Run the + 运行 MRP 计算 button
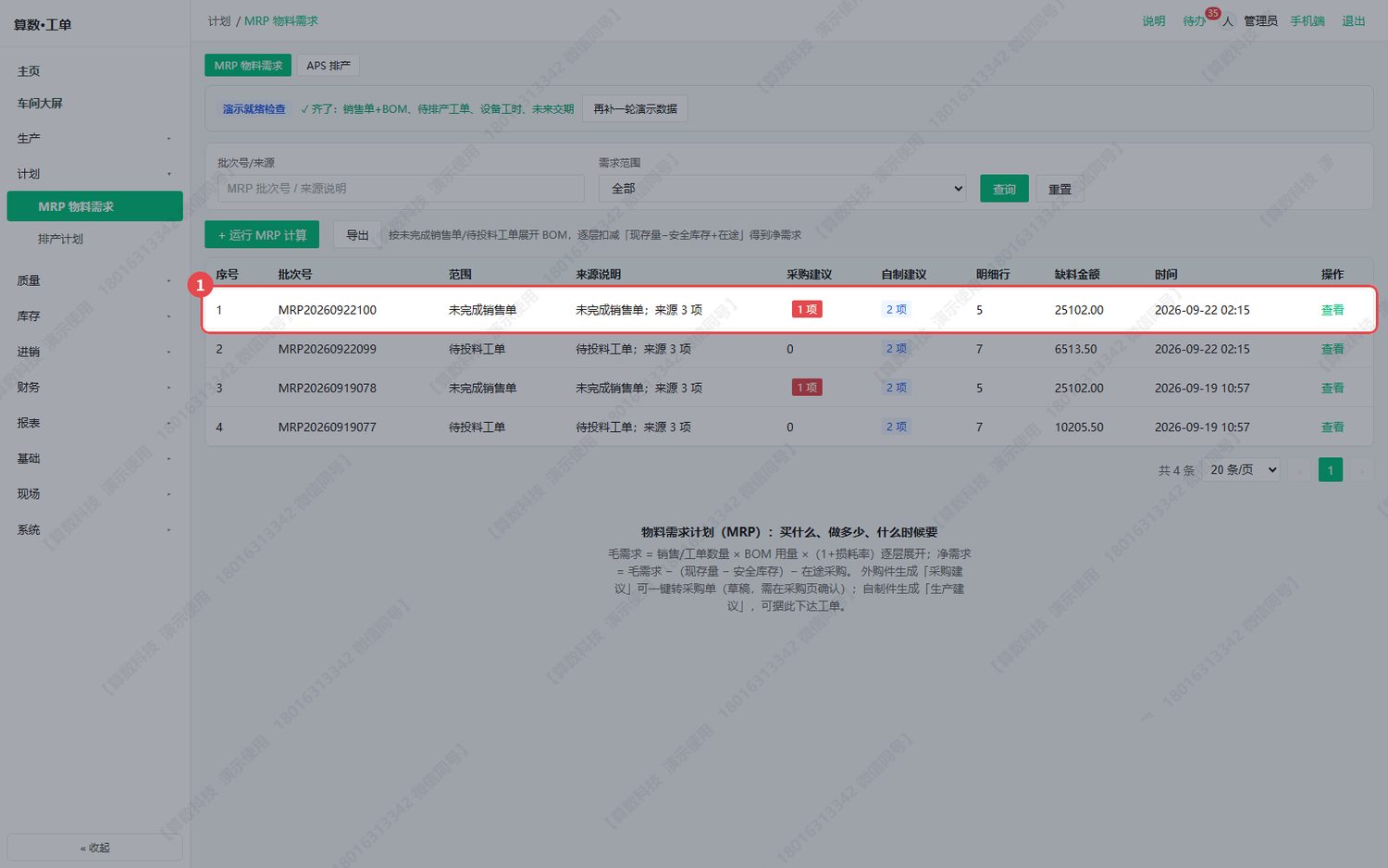Image resolution: width=1388 pixels, height=868 pixels. (262, 235)
